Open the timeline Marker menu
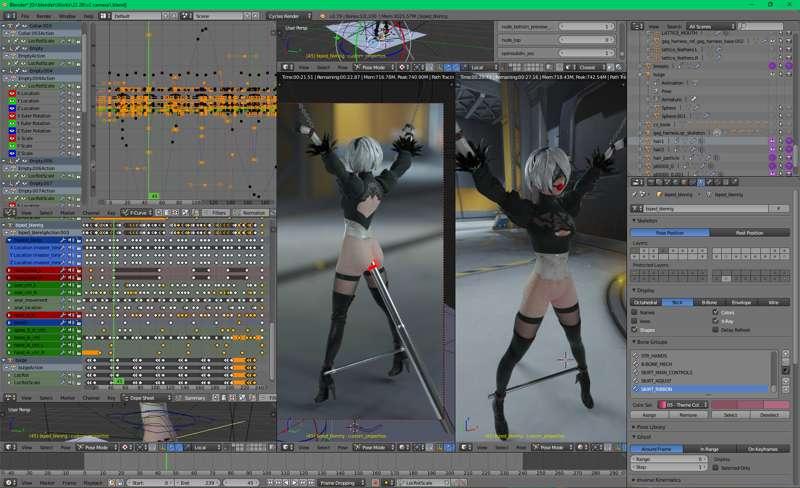800x488 pixels. coord(47,482)
